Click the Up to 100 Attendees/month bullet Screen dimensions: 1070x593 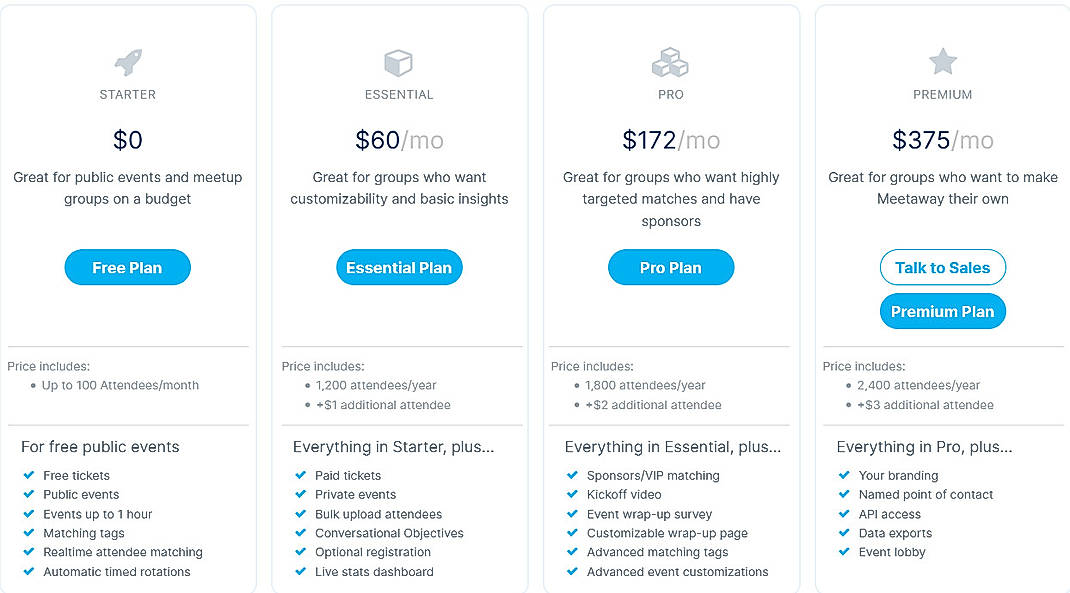tap(118, 384)
